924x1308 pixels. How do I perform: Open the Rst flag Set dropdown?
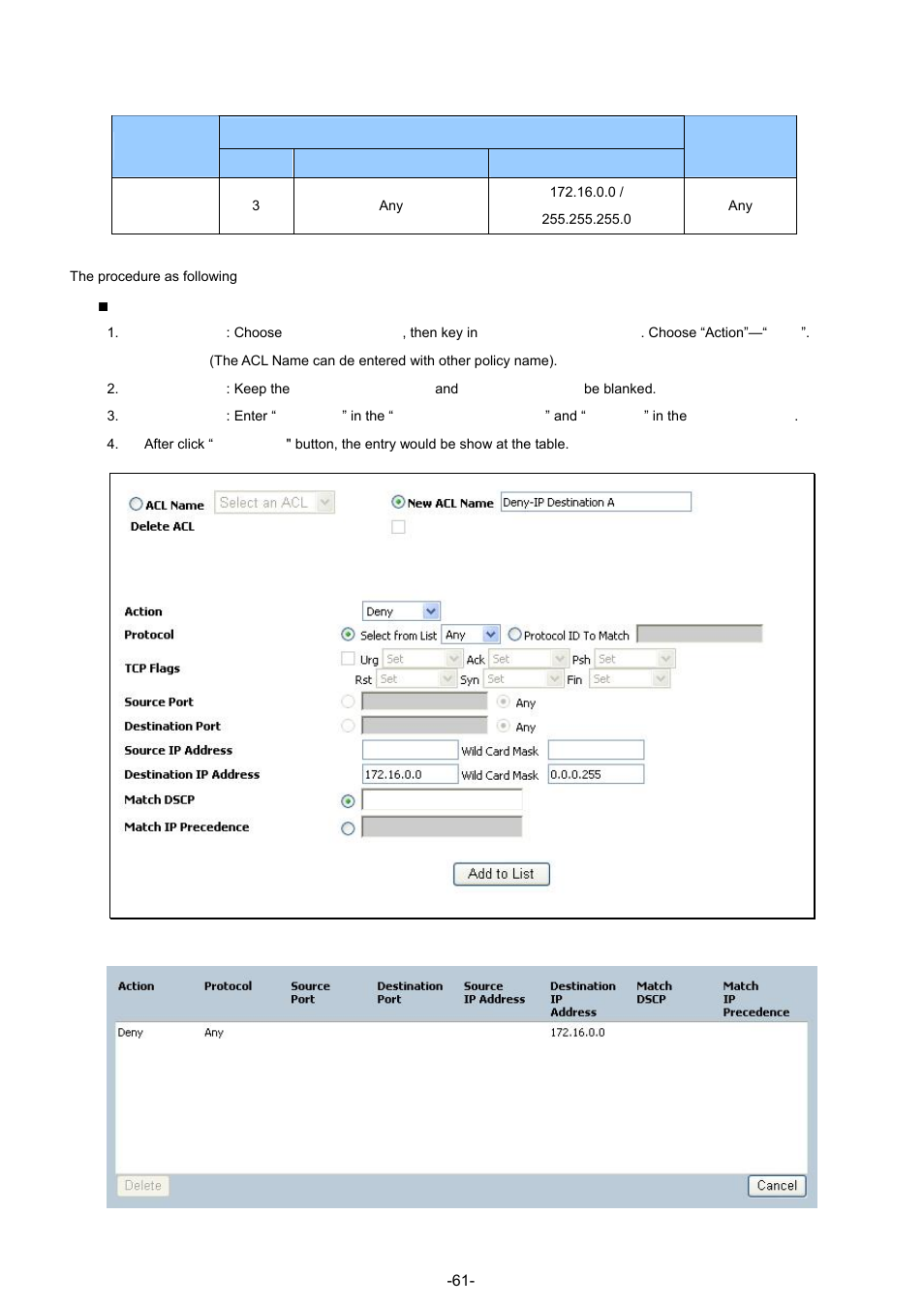pyautogui.click(x=416, y=679)
